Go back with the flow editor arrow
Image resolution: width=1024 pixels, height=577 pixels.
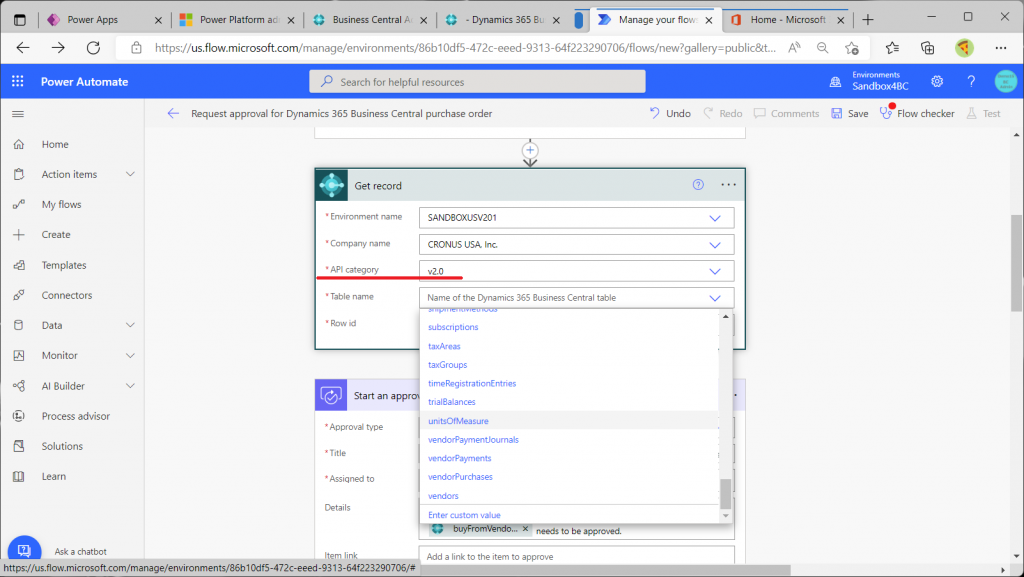[173, 113]
